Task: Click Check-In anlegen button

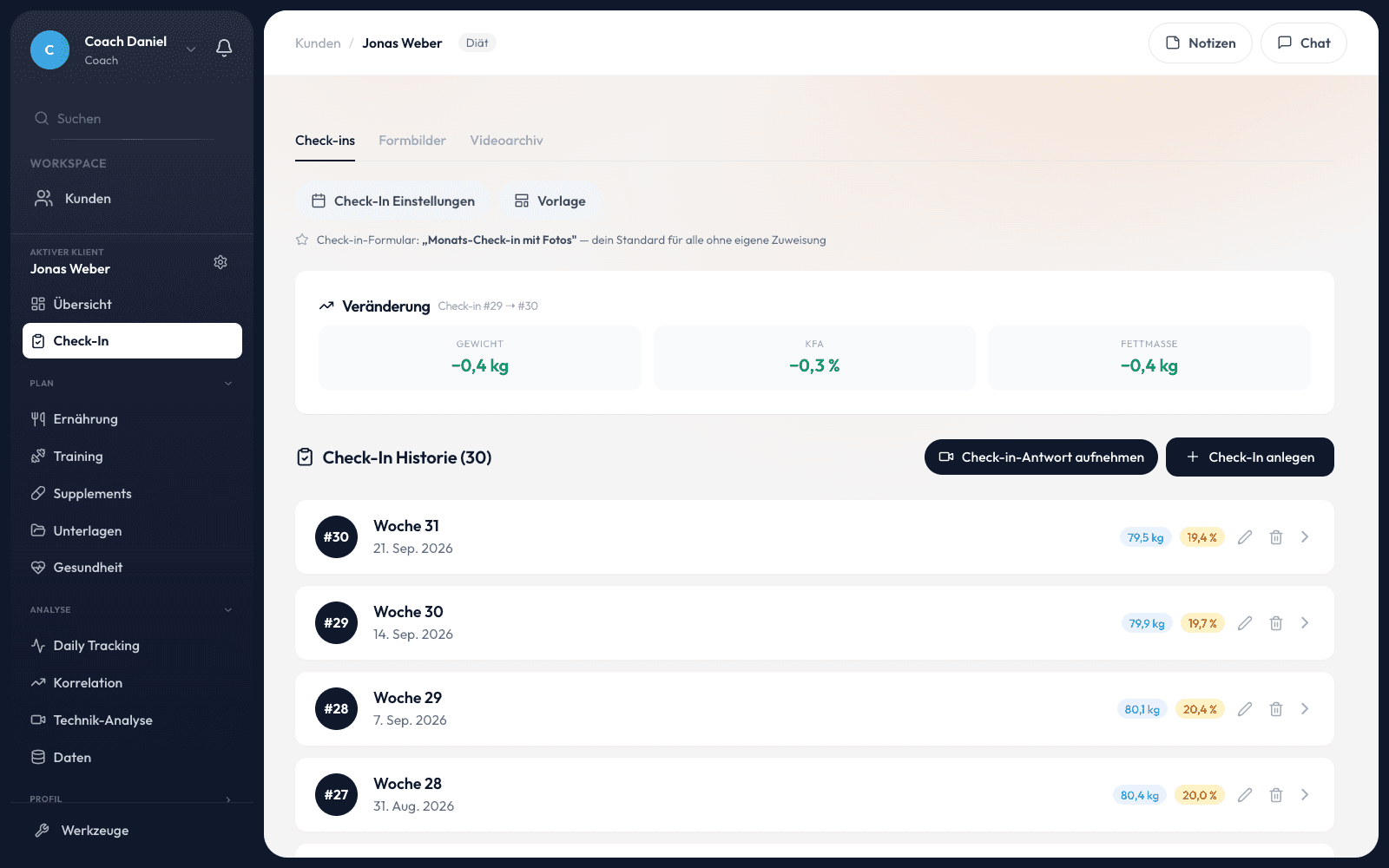Action: [1250, 457]
